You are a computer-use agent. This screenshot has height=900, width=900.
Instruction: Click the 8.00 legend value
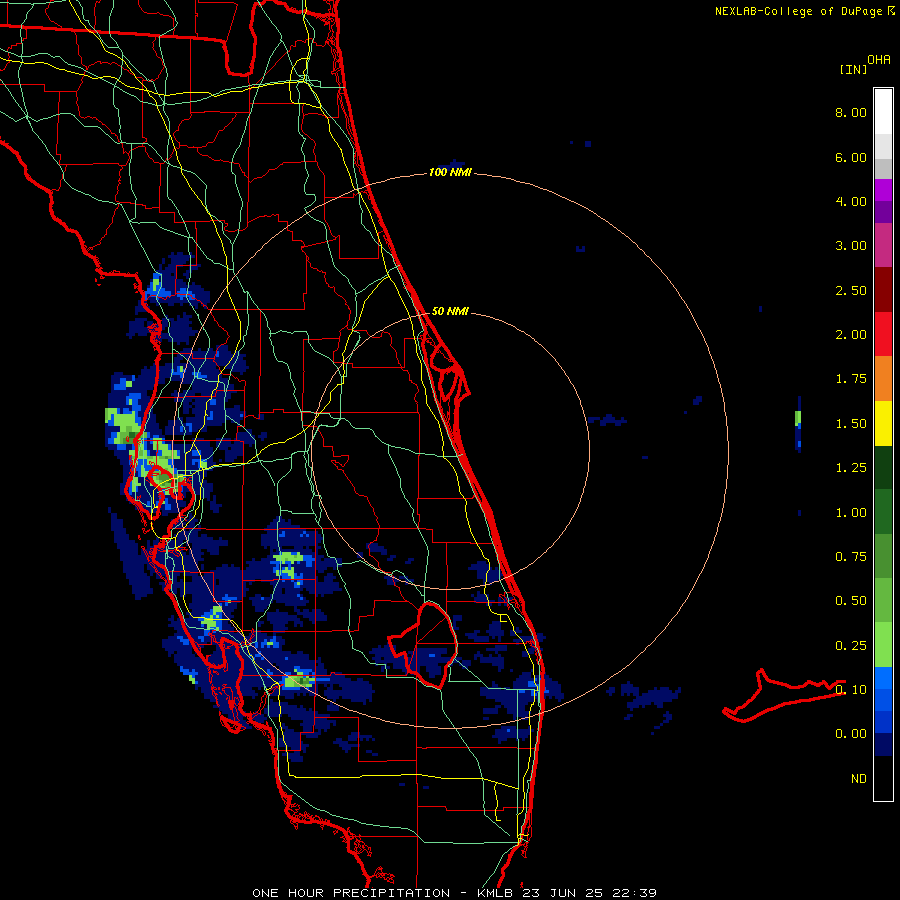[x=851, y=112]
